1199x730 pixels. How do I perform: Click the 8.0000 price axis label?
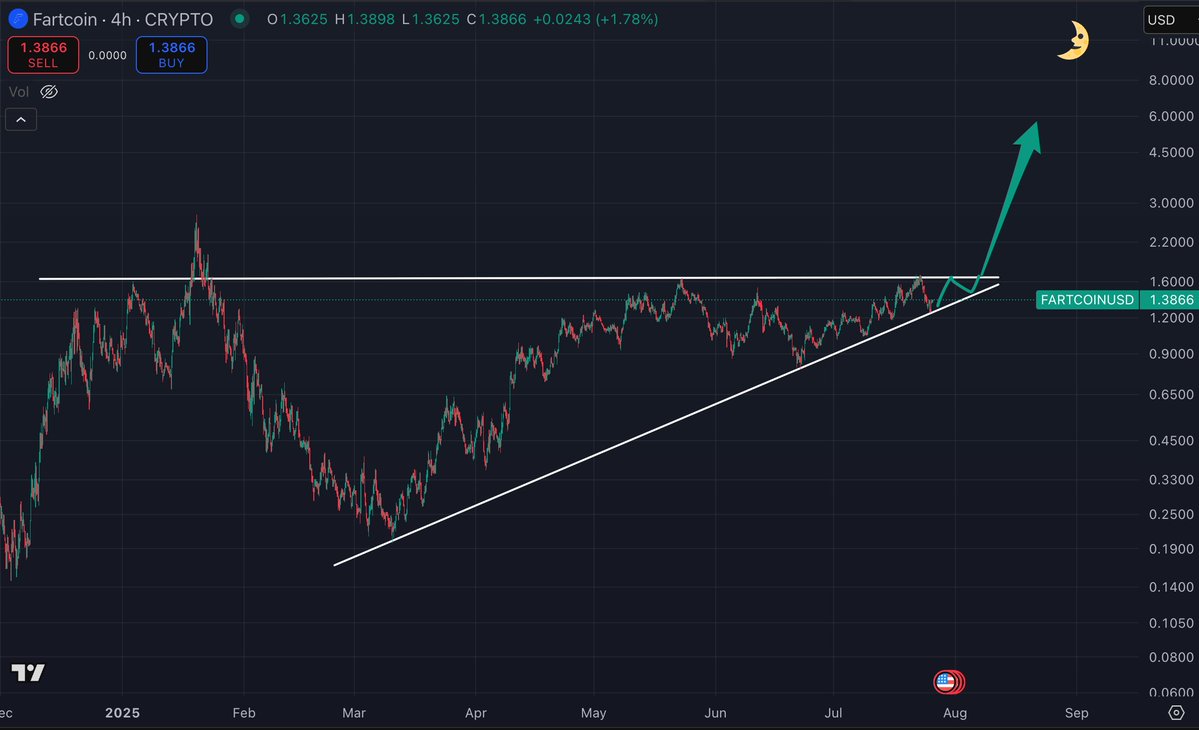[x=1171, y=80]
